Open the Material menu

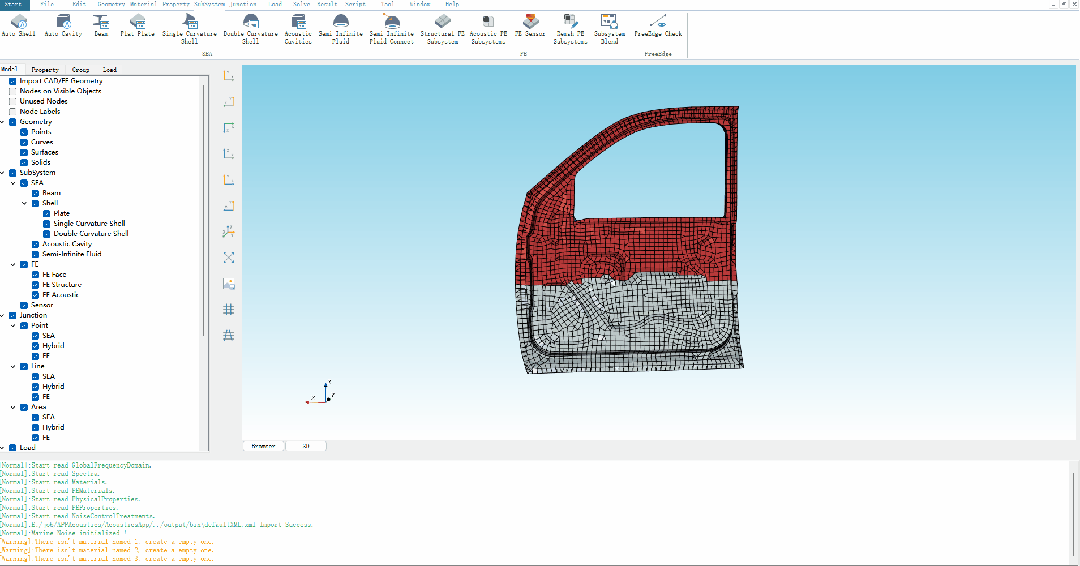click(143, 3)
